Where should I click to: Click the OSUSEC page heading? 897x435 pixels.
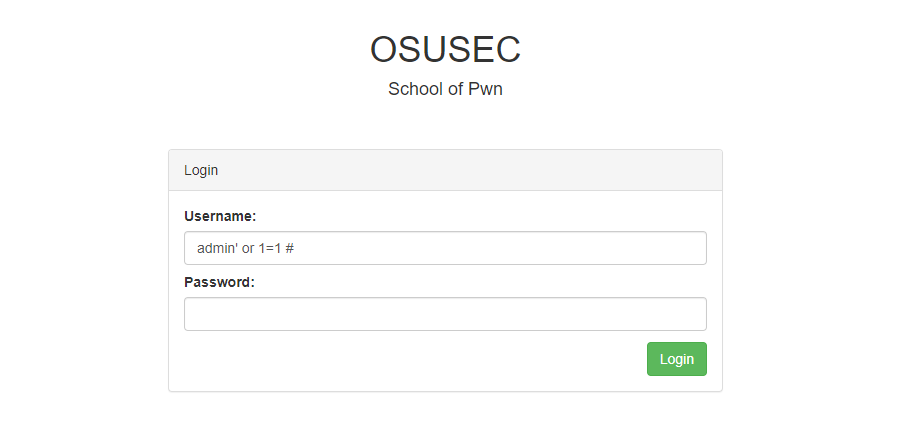point(445,49)
